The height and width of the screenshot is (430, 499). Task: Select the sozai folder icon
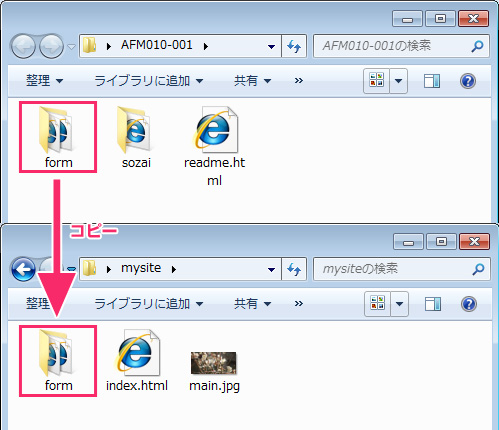coord(136,130)
